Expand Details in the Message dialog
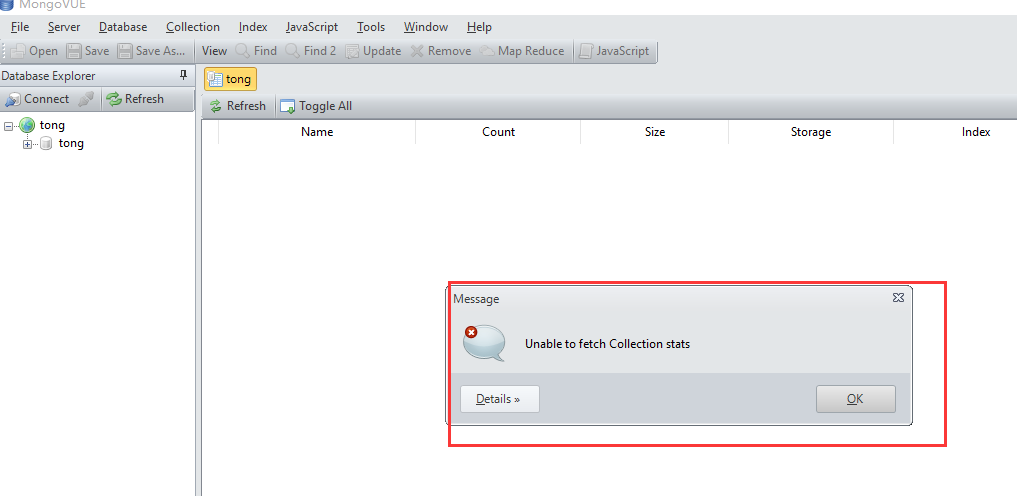 click(499, 399)
